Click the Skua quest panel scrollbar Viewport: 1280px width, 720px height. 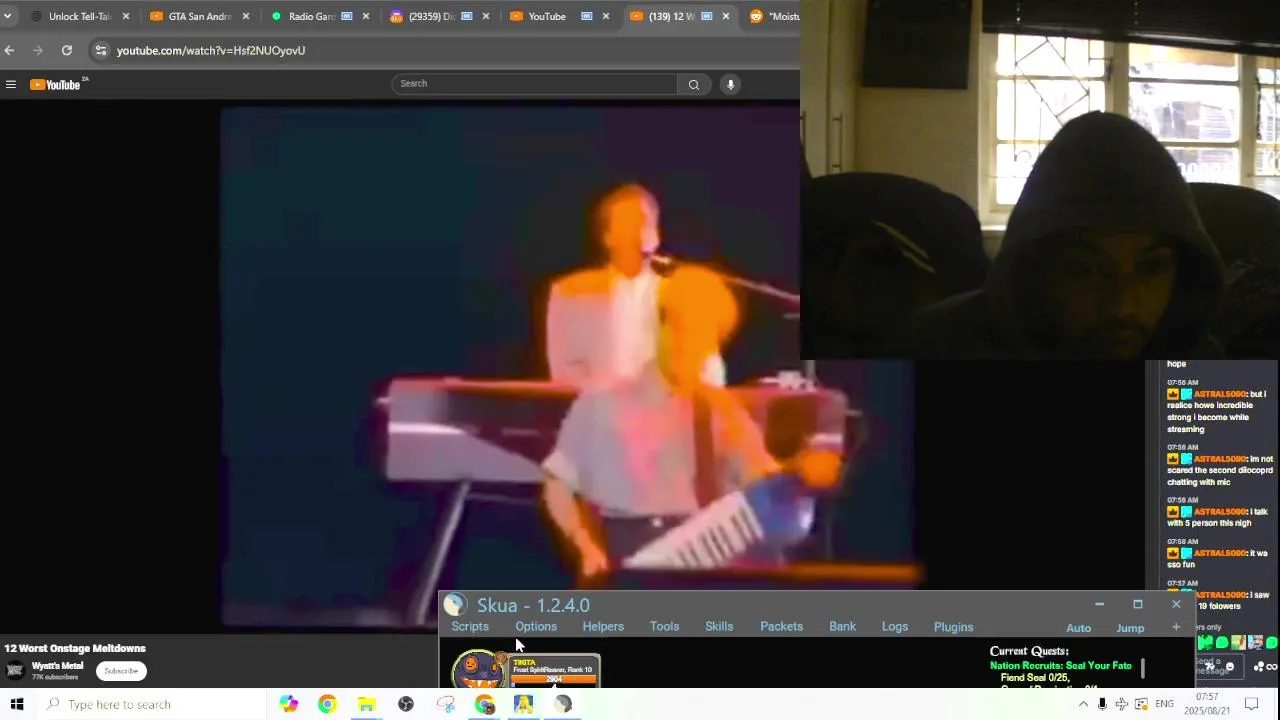pos(1143,668)
